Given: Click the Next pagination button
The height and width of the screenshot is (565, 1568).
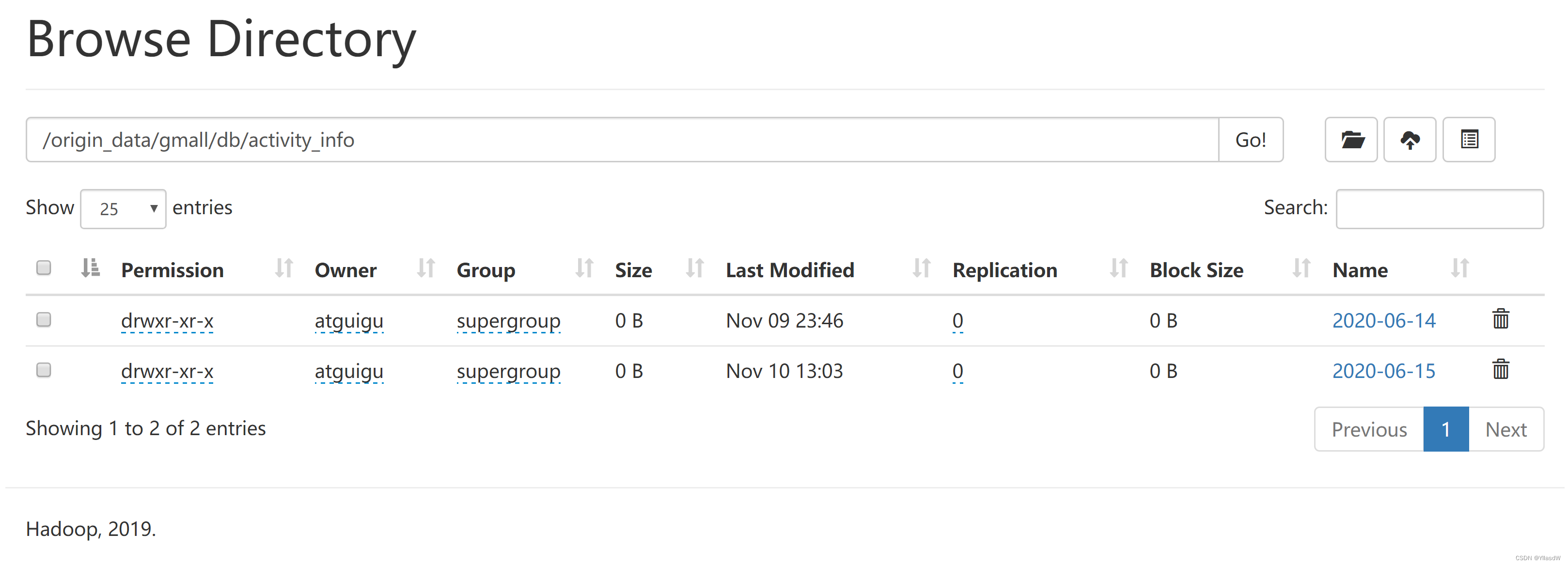Looking at the screenshot, I should 1505,429.
